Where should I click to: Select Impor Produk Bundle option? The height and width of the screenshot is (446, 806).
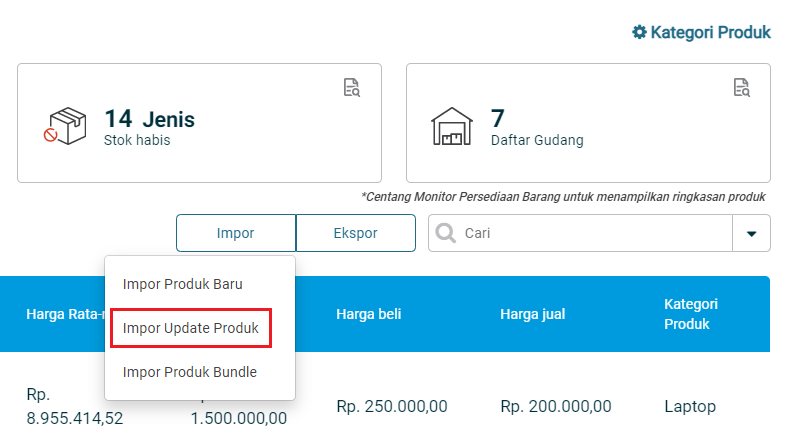190,372
